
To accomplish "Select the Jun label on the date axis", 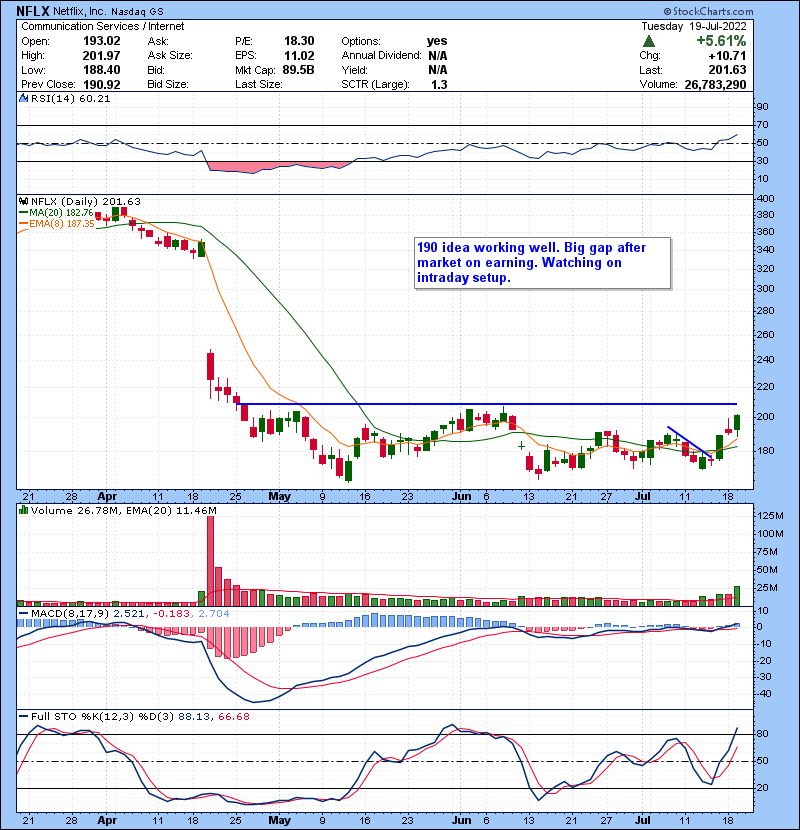I will click(x=459, y=496).
